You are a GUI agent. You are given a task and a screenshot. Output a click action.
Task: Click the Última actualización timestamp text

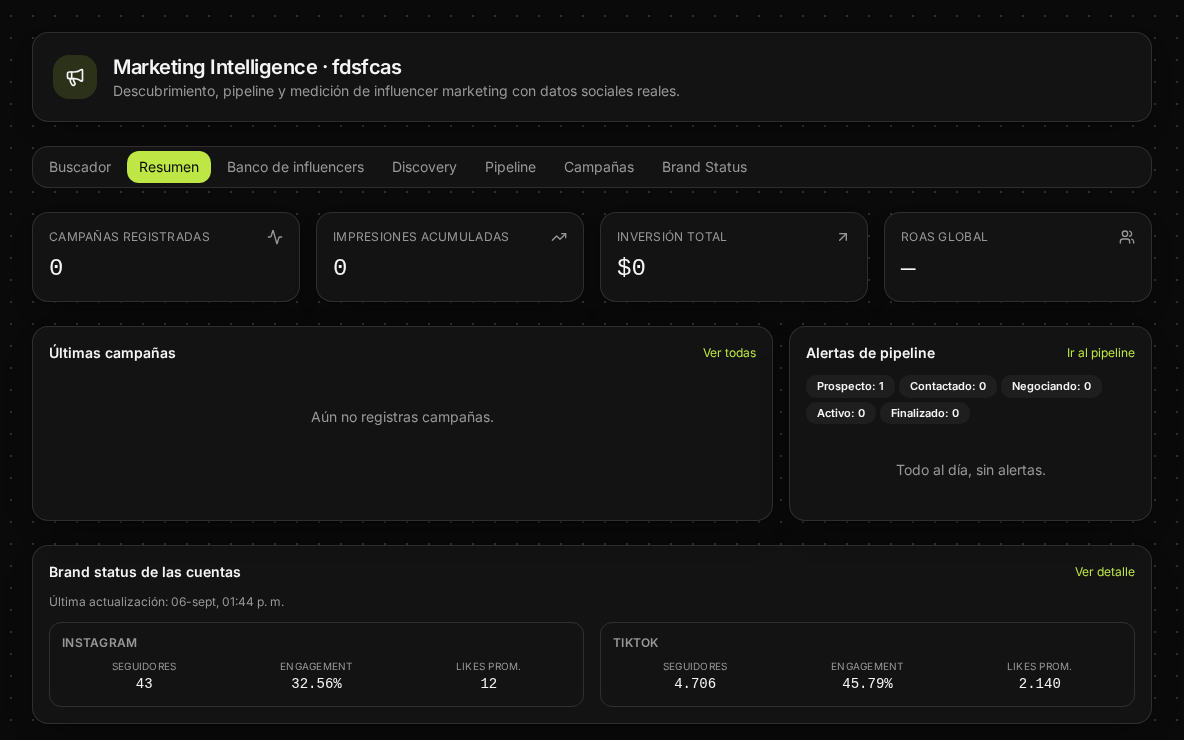[167, 602]
